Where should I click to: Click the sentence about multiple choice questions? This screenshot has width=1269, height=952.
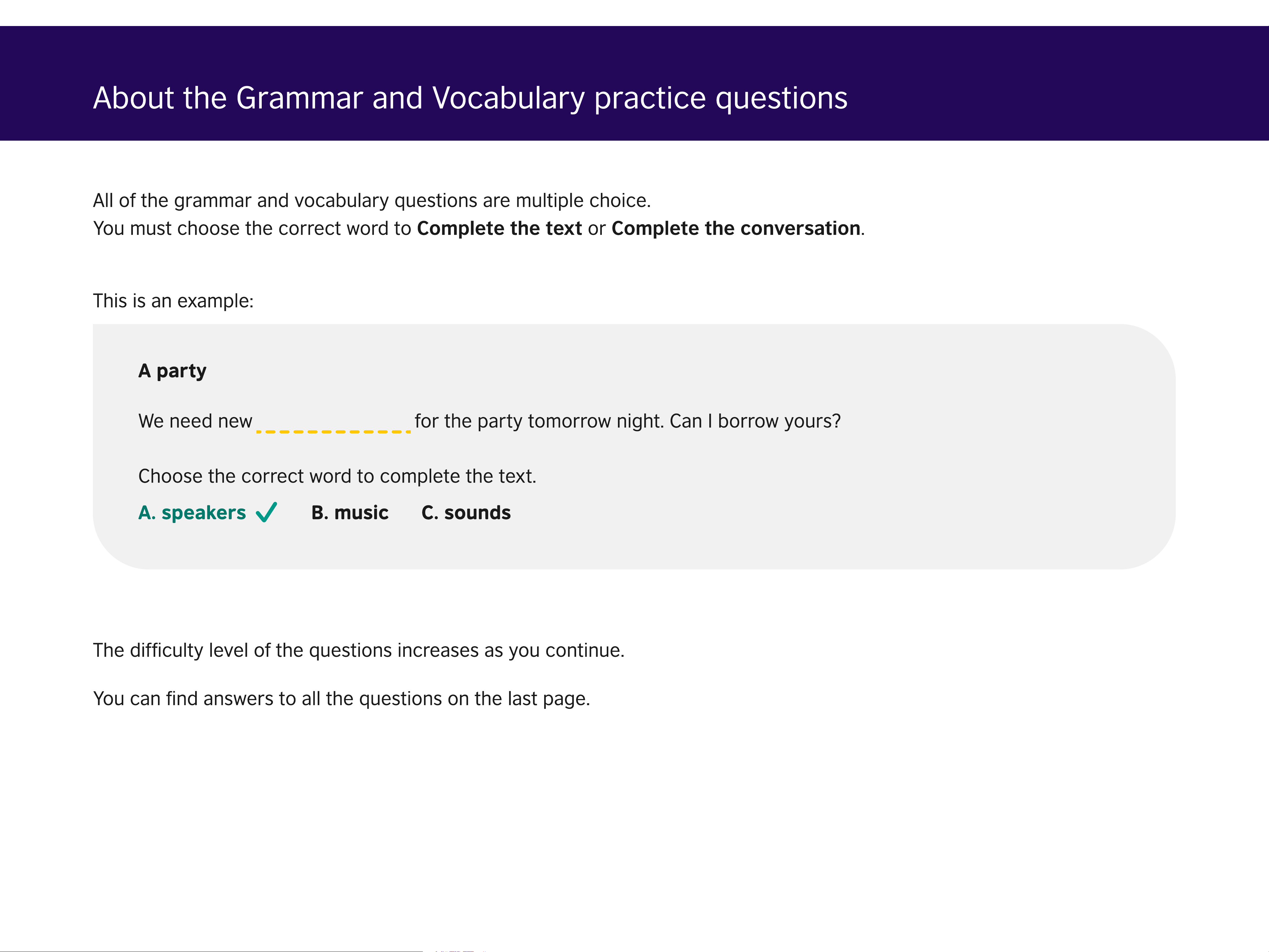(372, 201)
